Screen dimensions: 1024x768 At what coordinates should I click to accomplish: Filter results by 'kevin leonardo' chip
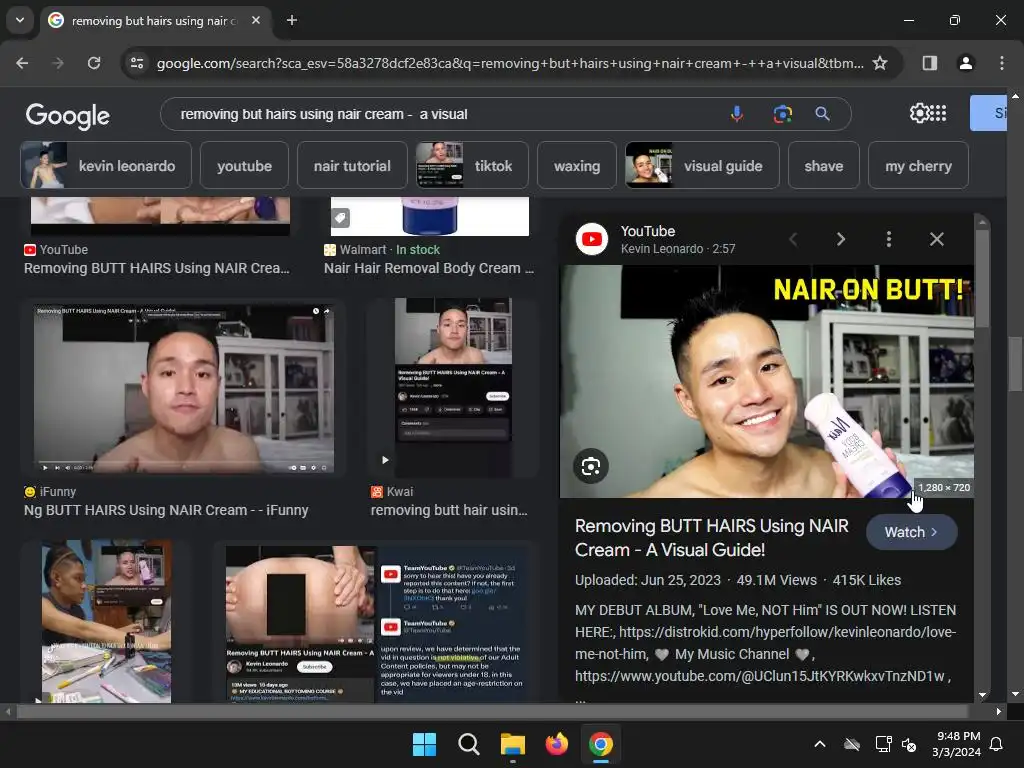point(106,166)
